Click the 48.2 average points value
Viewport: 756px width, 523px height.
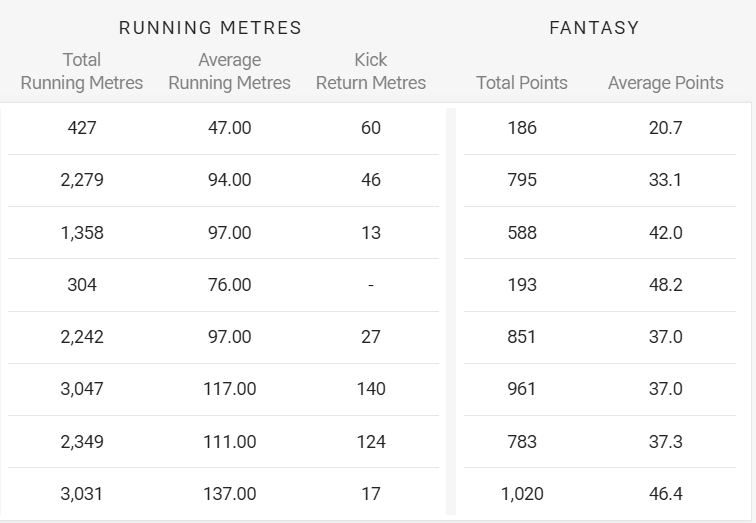coord(665,285)
